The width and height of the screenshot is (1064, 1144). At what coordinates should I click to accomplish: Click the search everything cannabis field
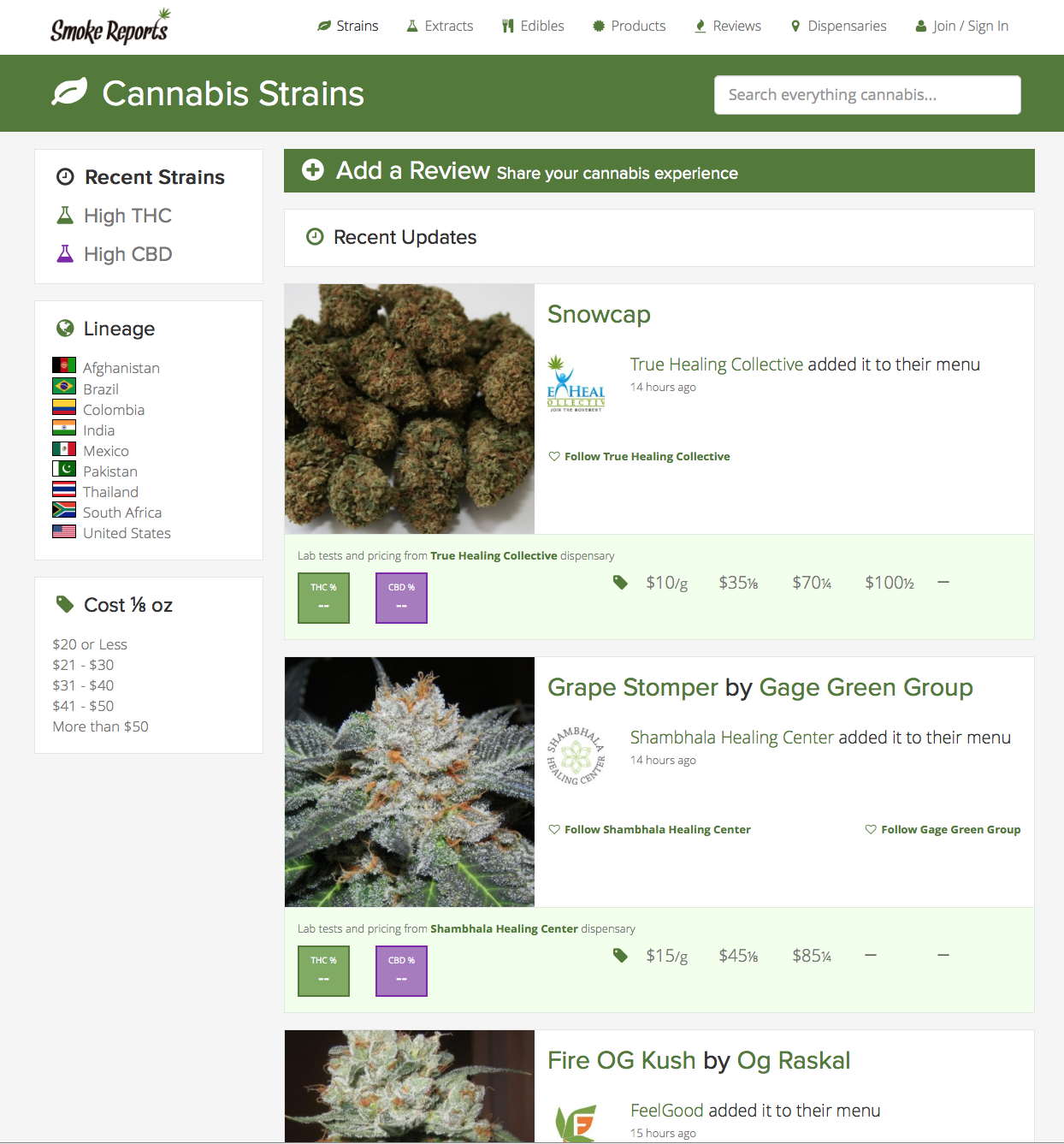(x=867, y=95)
